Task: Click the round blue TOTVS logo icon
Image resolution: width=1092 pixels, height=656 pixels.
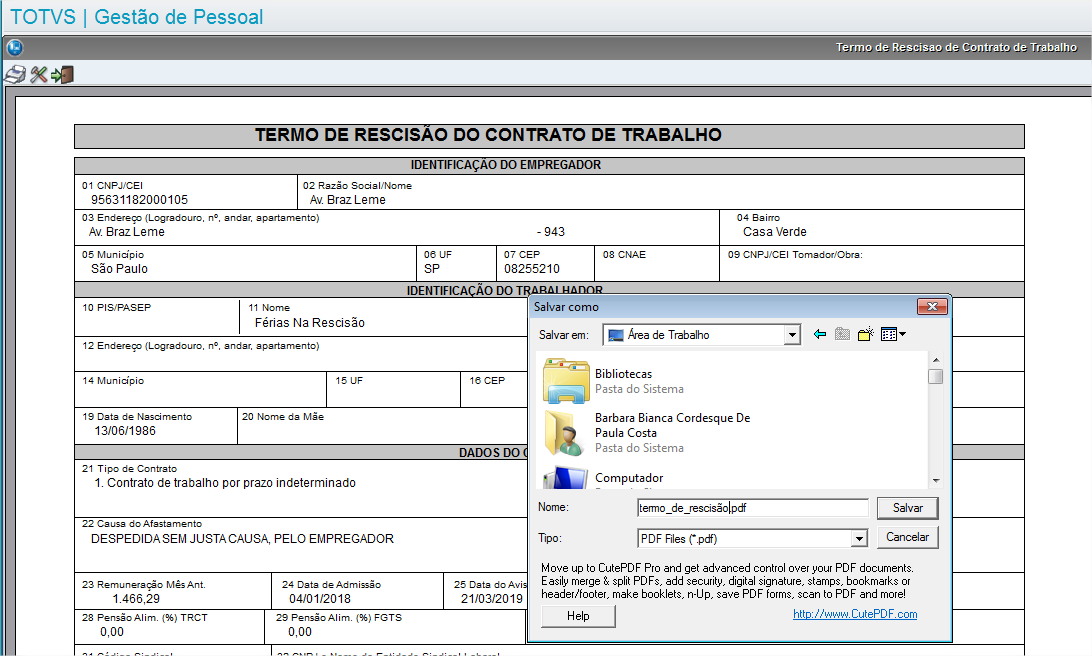Action: click(x=15, y=47)
